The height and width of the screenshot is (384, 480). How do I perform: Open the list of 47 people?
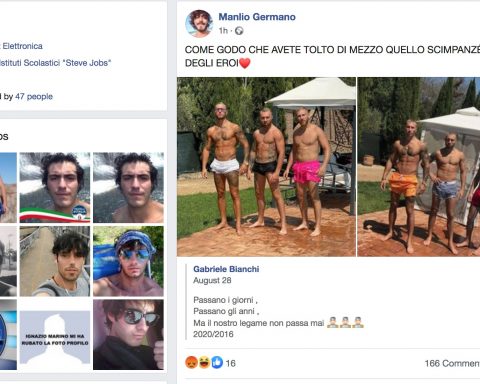coord(34,97)
